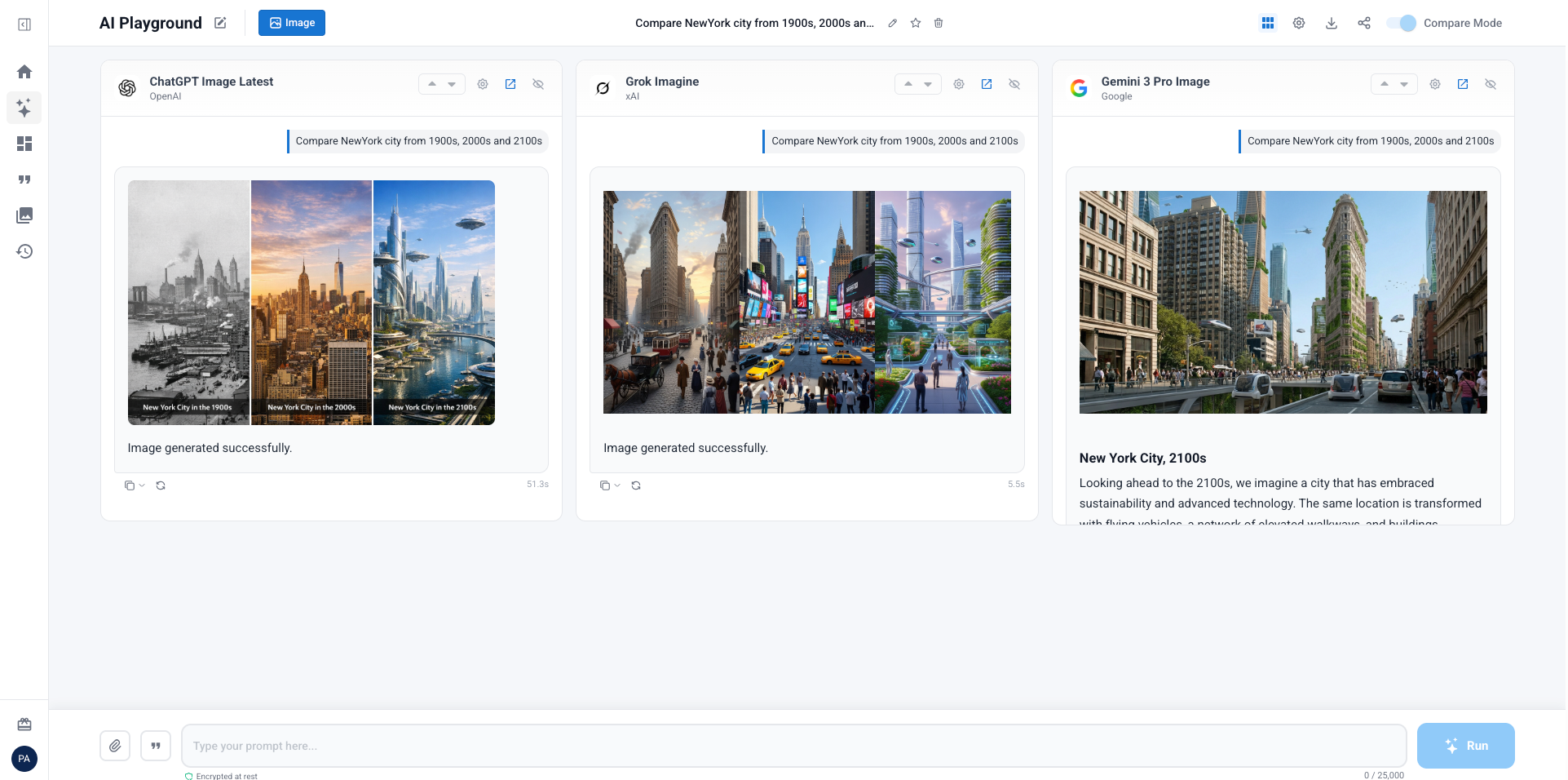Image resolution: width=1568 pixels, height=780 pixels.
Task: Expand copy options dropdown under ChatGPT response
Action: pyautogui.click(x=142, y=485)
